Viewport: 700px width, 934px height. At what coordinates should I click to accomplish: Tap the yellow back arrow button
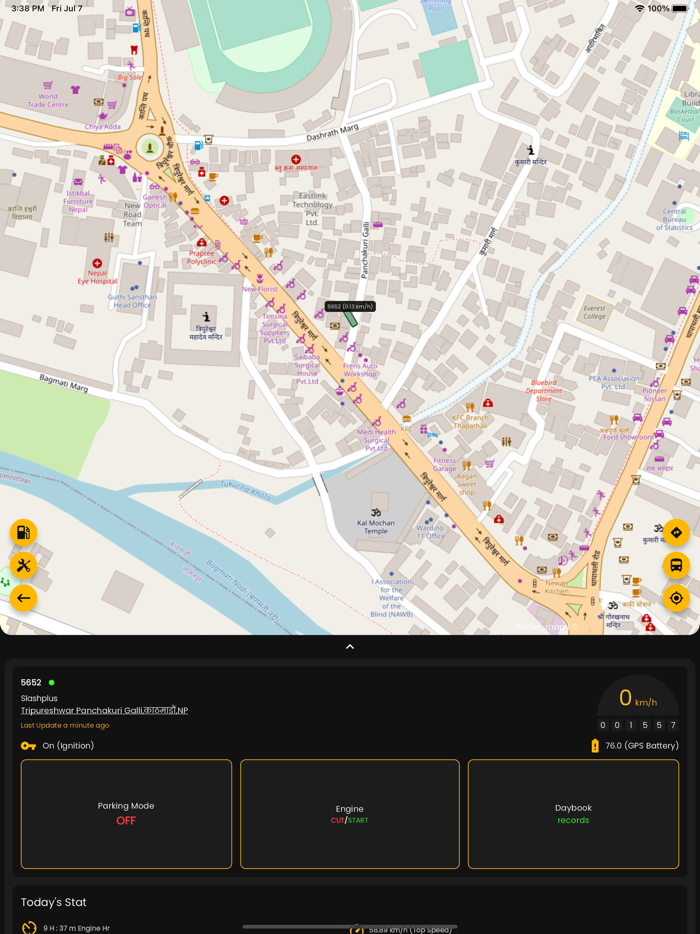tap(23, 597)
